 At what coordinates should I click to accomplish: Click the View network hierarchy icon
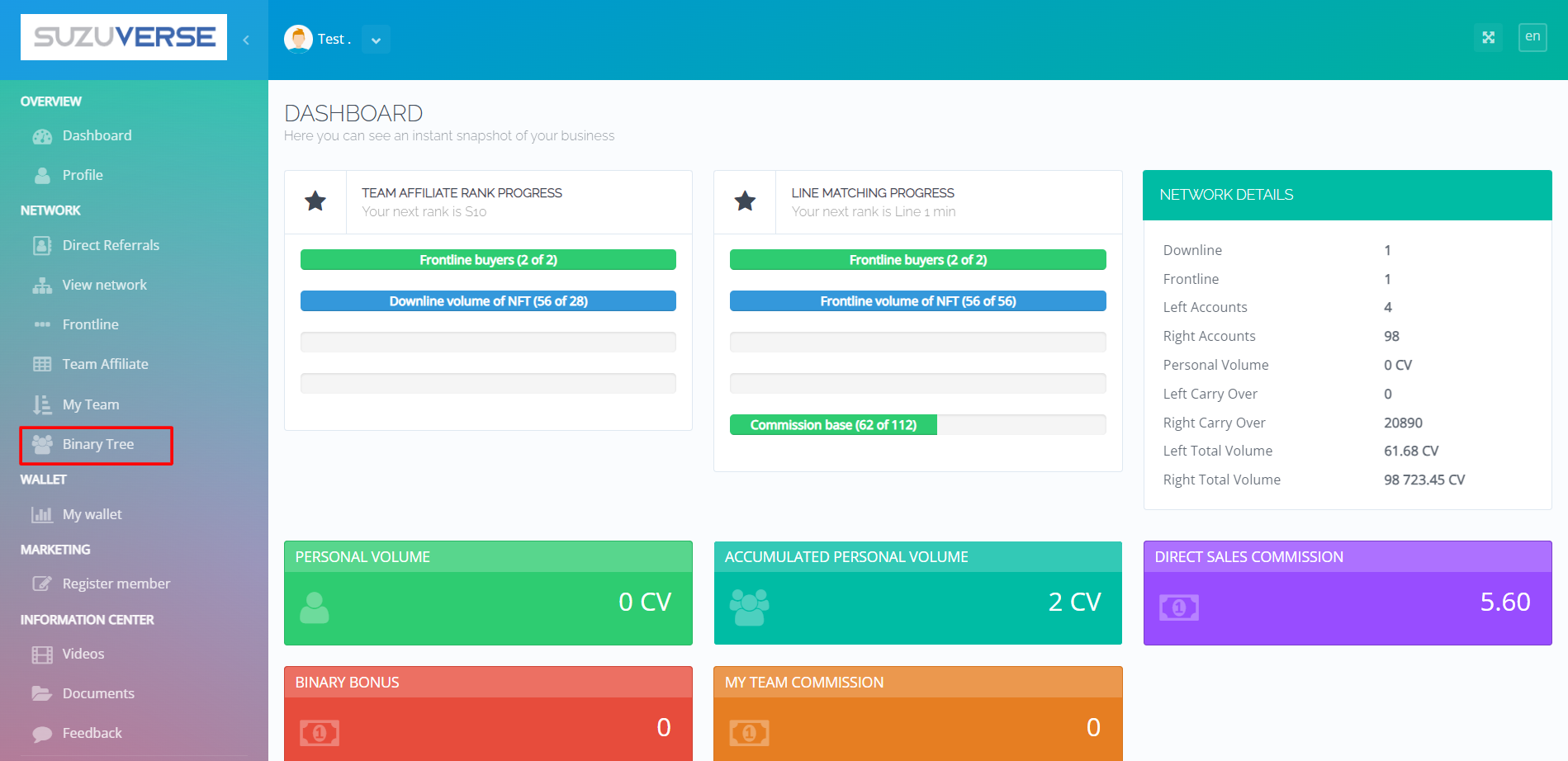tap(42, 286)
